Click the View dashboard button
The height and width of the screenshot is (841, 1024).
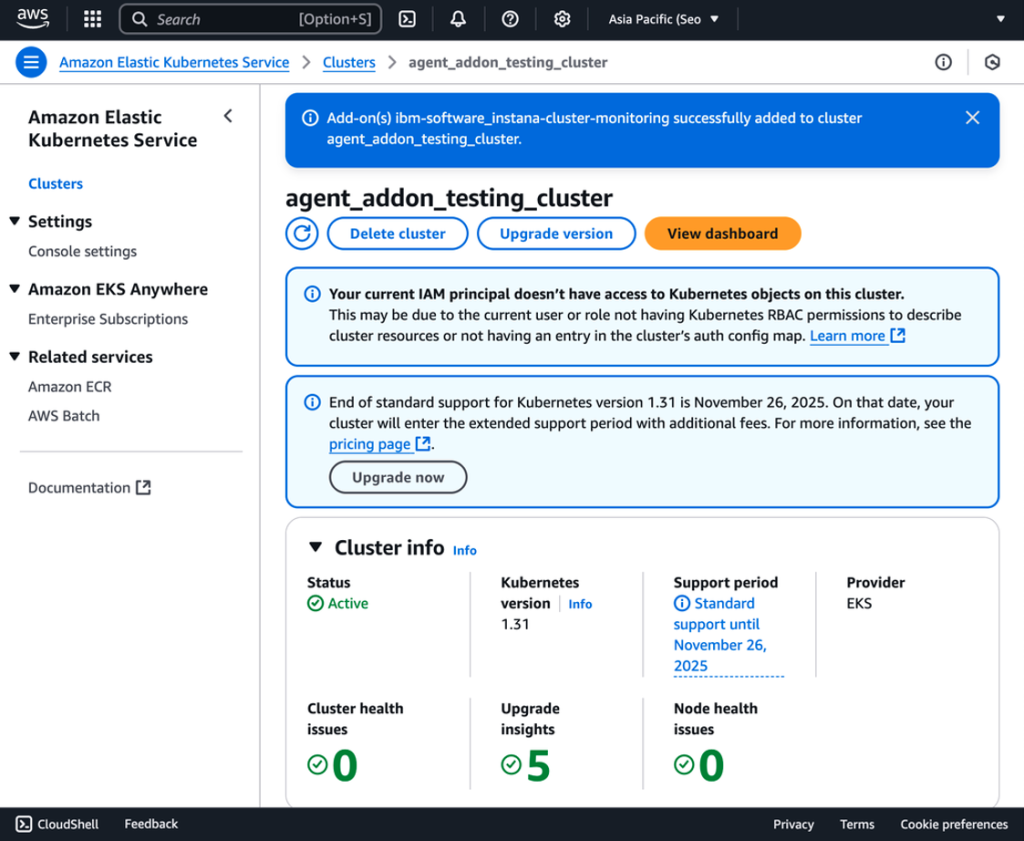tap(723, 233)
